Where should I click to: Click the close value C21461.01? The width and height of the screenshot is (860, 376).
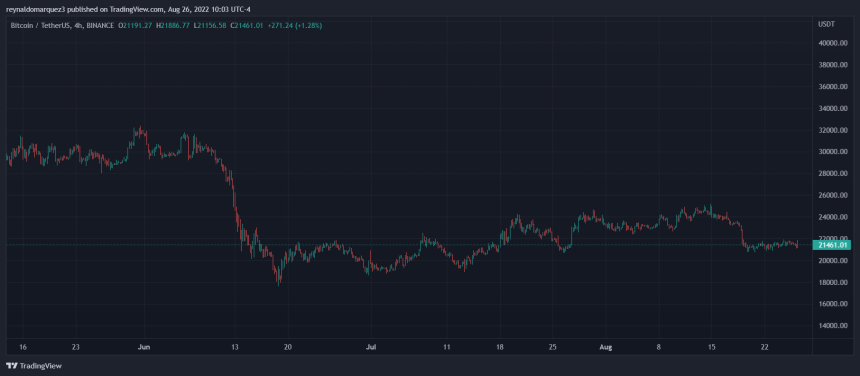pos(248,25)
